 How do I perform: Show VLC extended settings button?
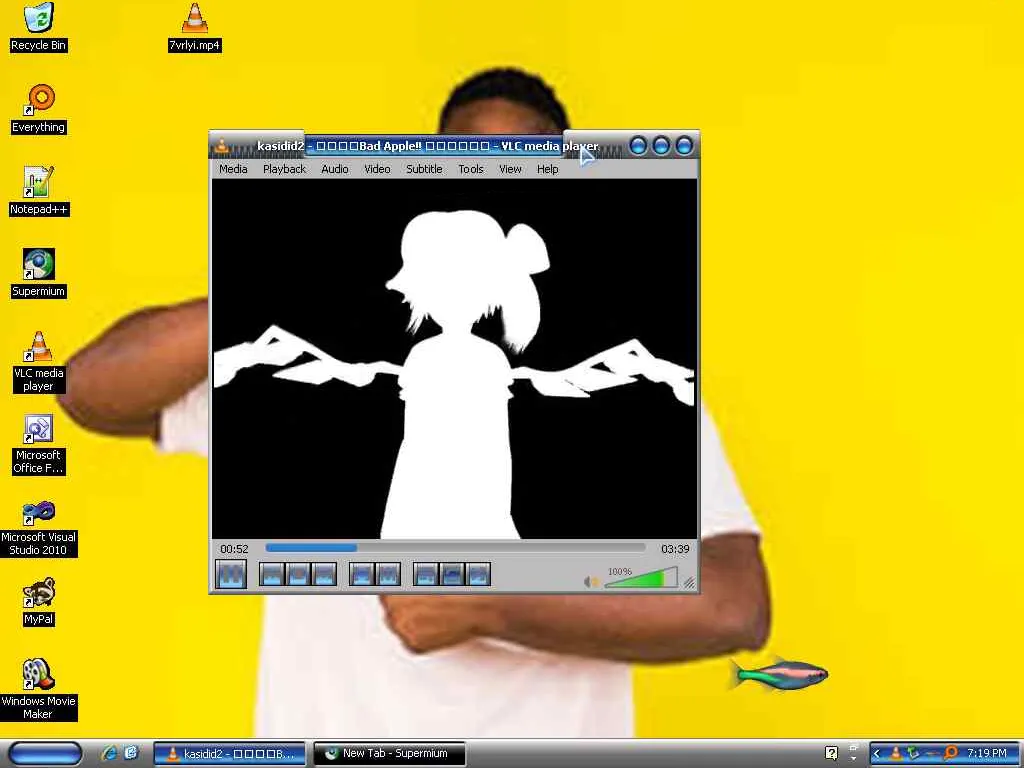[x=387, y=574]
